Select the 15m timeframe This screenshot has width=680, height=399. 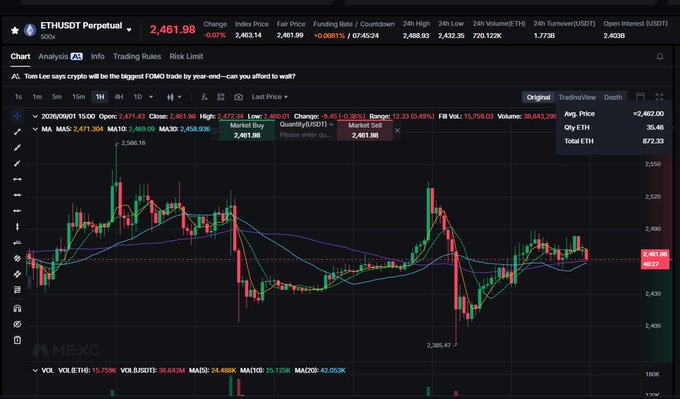pos(78,97)
